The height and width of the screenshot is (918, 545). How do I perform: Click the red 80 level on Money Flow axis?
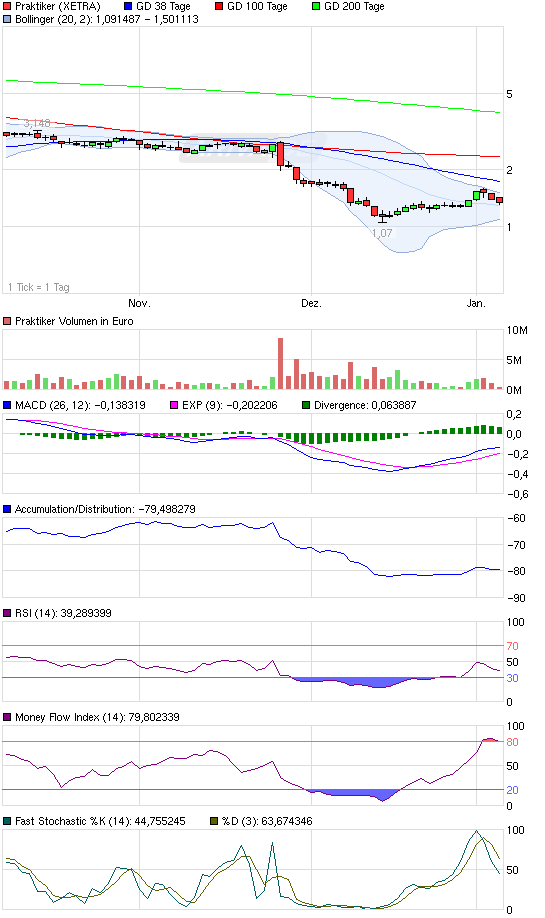512,742
